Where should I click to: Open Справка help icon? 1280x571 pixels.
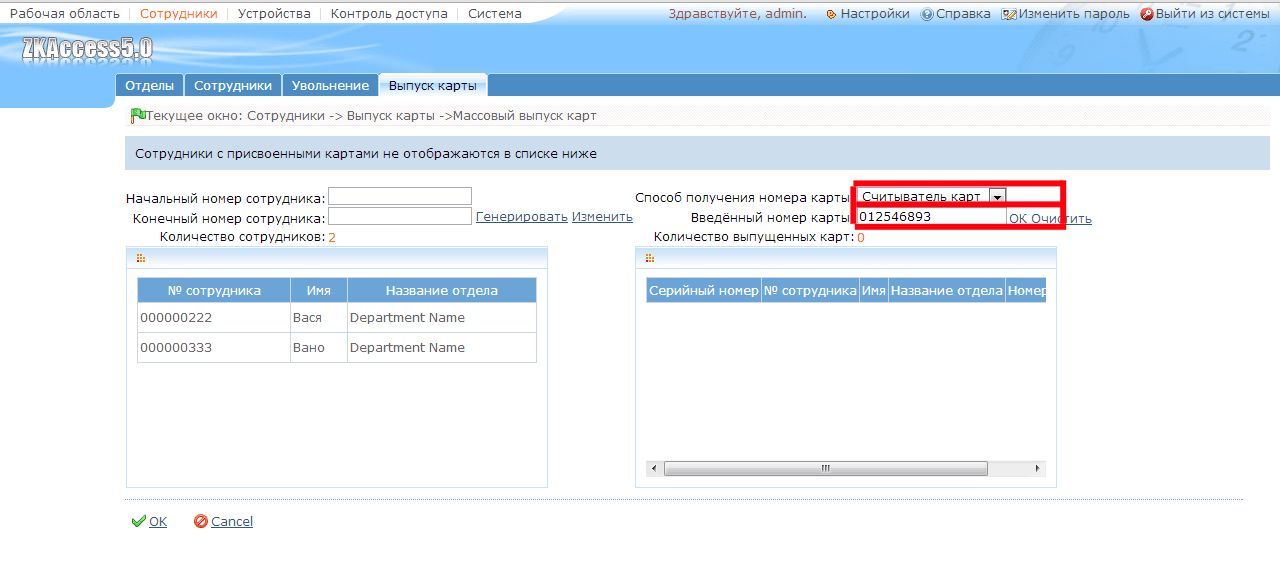coord(927,15)
